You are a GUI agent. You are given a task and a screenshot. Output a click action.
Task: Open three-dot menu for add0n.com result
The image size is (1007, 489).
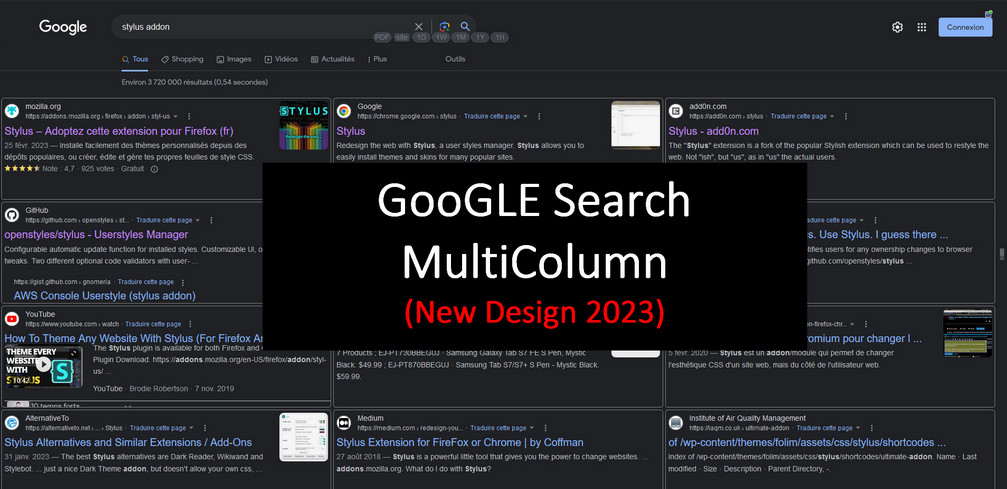(x=846, y=116)
